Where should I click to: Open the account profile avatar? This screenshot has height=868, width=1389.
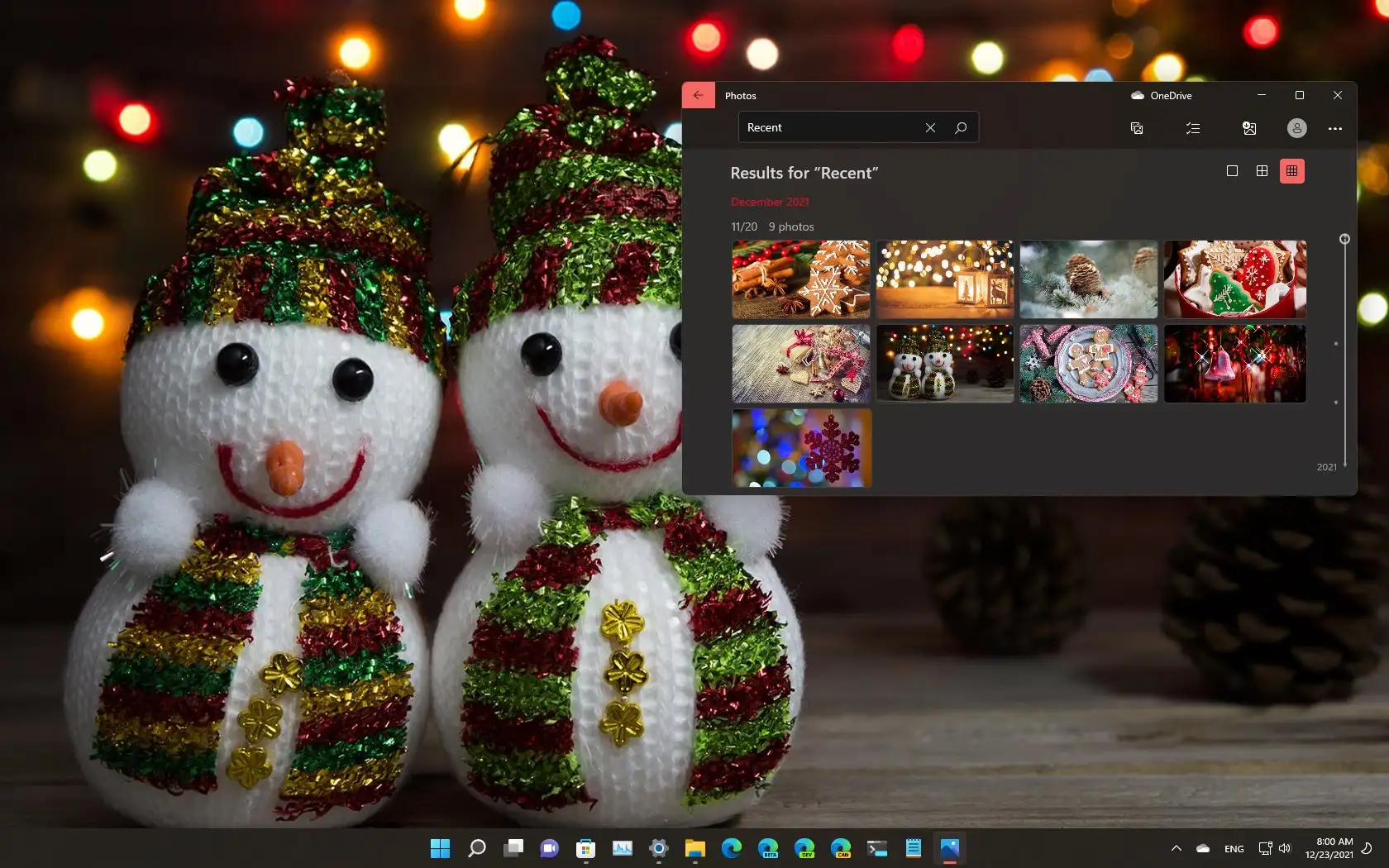1296,128
